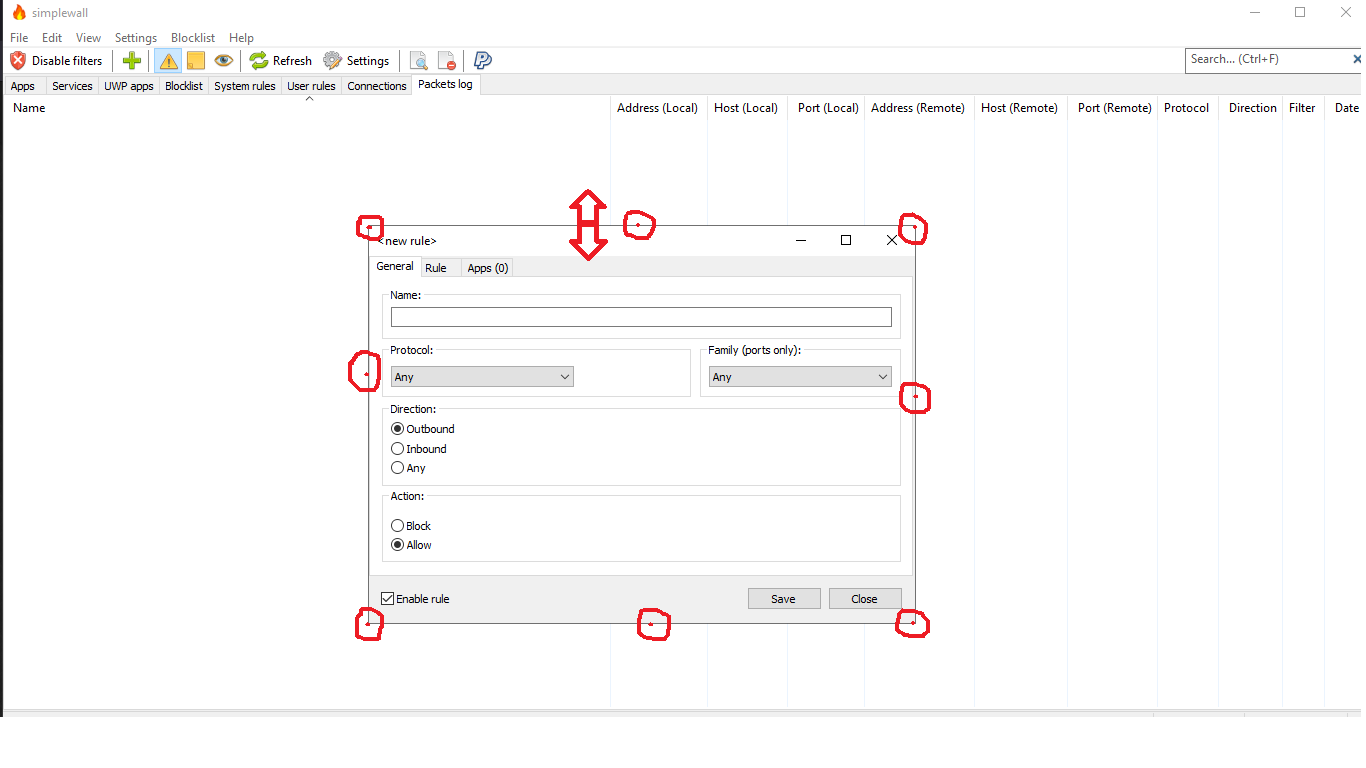
Task: Uncheck the Enable rule checkbox
Action: tap(386, 598)
